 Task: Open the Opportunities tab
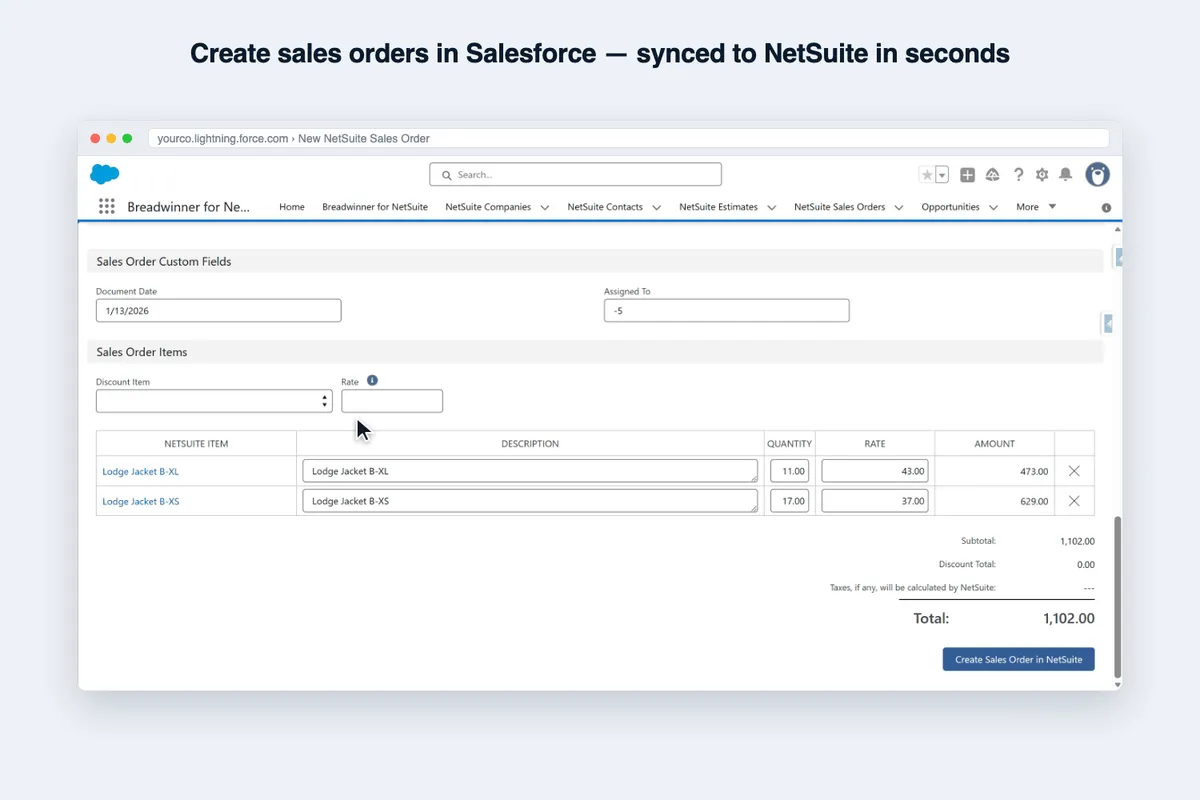point(950,207)
